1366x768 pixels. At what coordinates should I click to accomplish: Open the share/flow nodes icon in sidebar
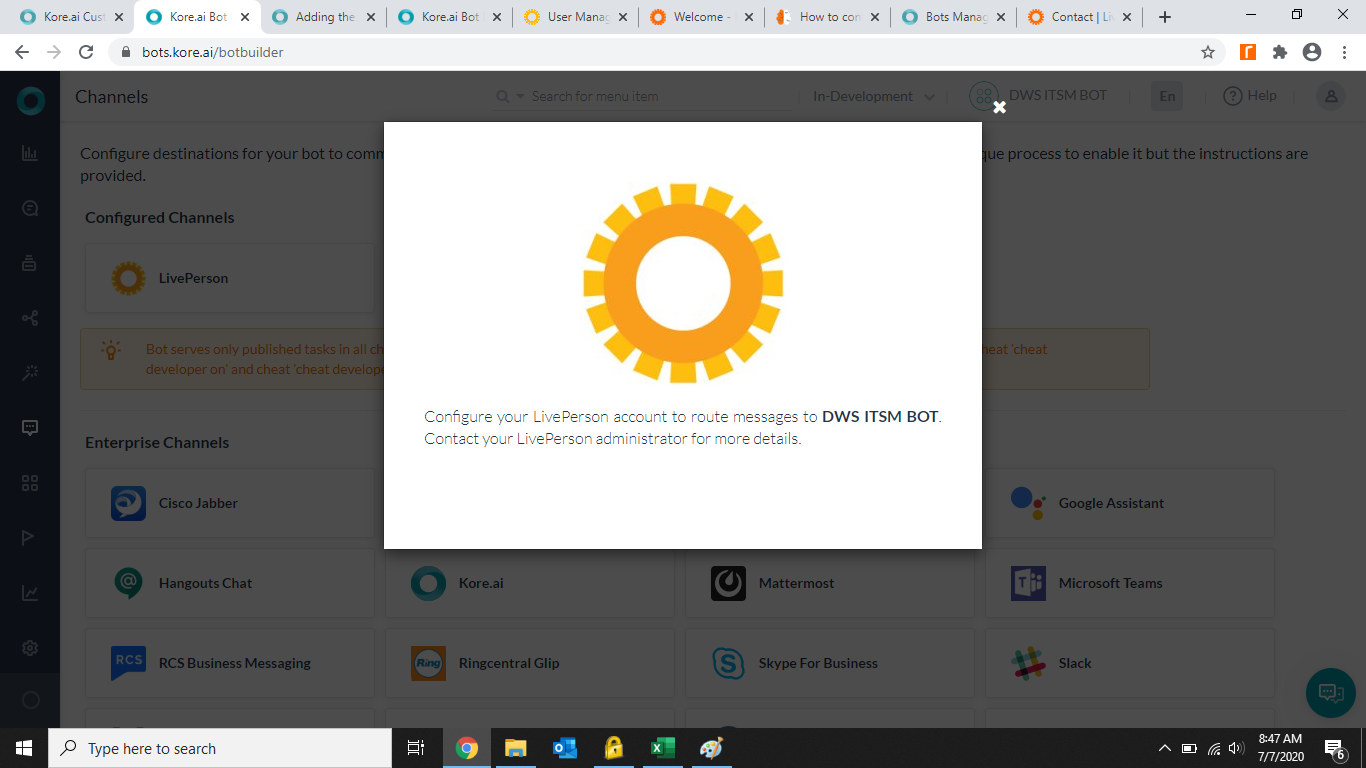[30, 318]
